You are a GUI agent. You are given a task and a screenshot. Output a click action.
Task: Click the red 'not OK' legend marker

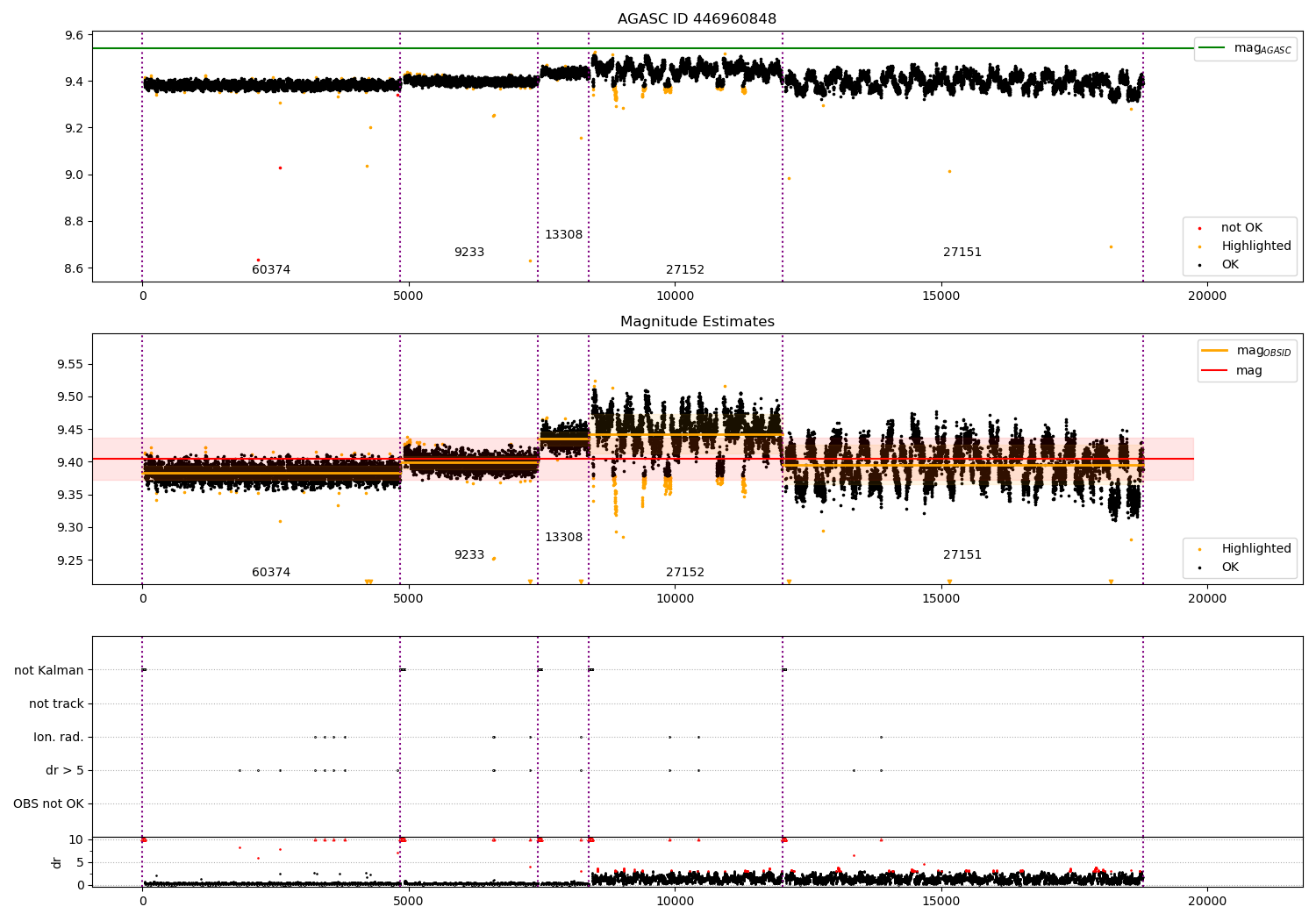click(x=1199, y=228)
